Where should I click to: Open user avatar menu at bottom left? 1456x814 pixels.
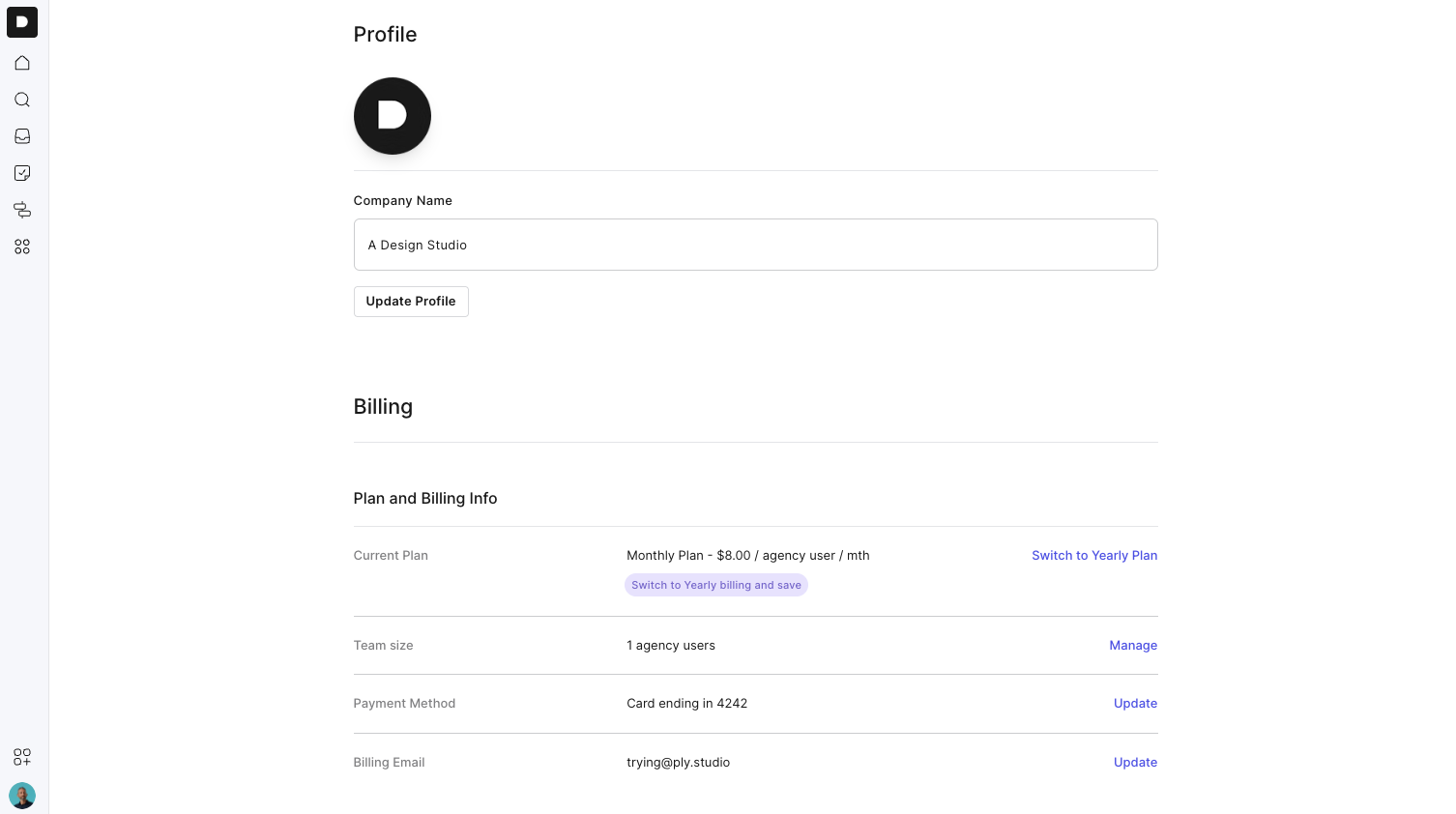(x=22, y=796)
